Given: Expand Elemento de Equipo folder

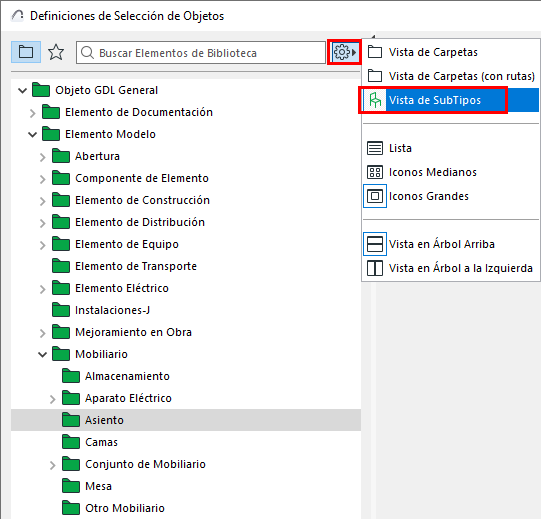Looking at the screenshot, I should pos(42,245).
